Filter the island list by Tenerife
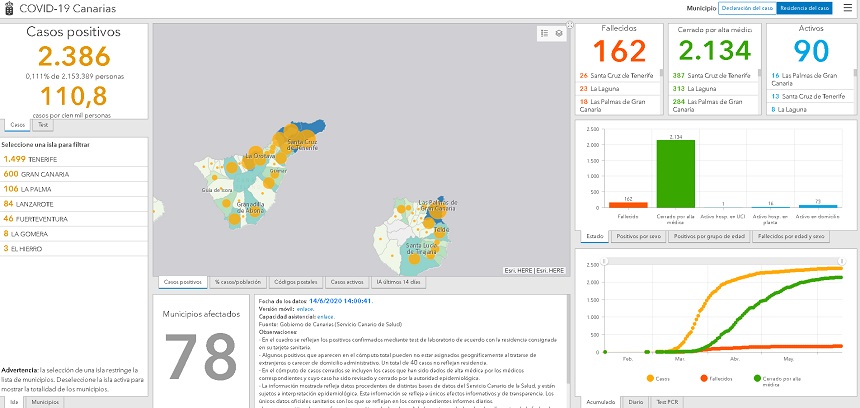This screenshot has width=860, height=408. [x=30, y=158]
